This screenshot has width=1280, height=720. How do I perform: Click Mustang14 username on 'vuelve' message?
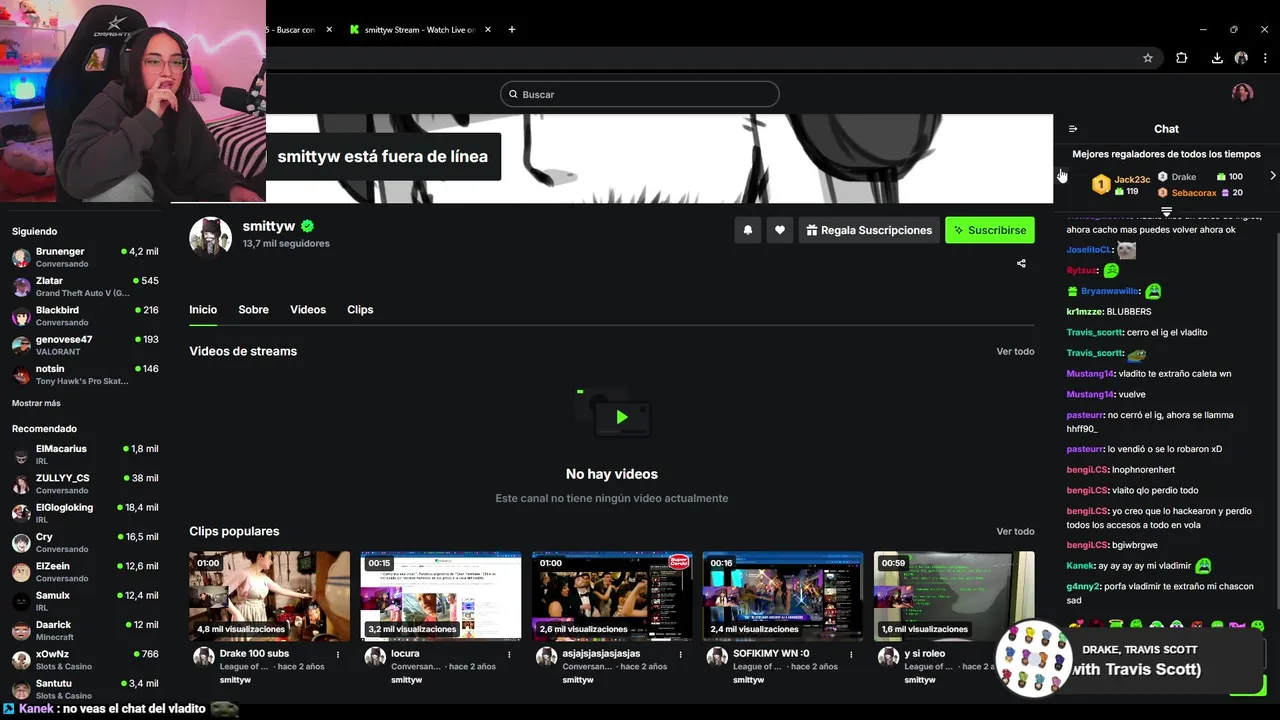click(x=1090, y=394)
